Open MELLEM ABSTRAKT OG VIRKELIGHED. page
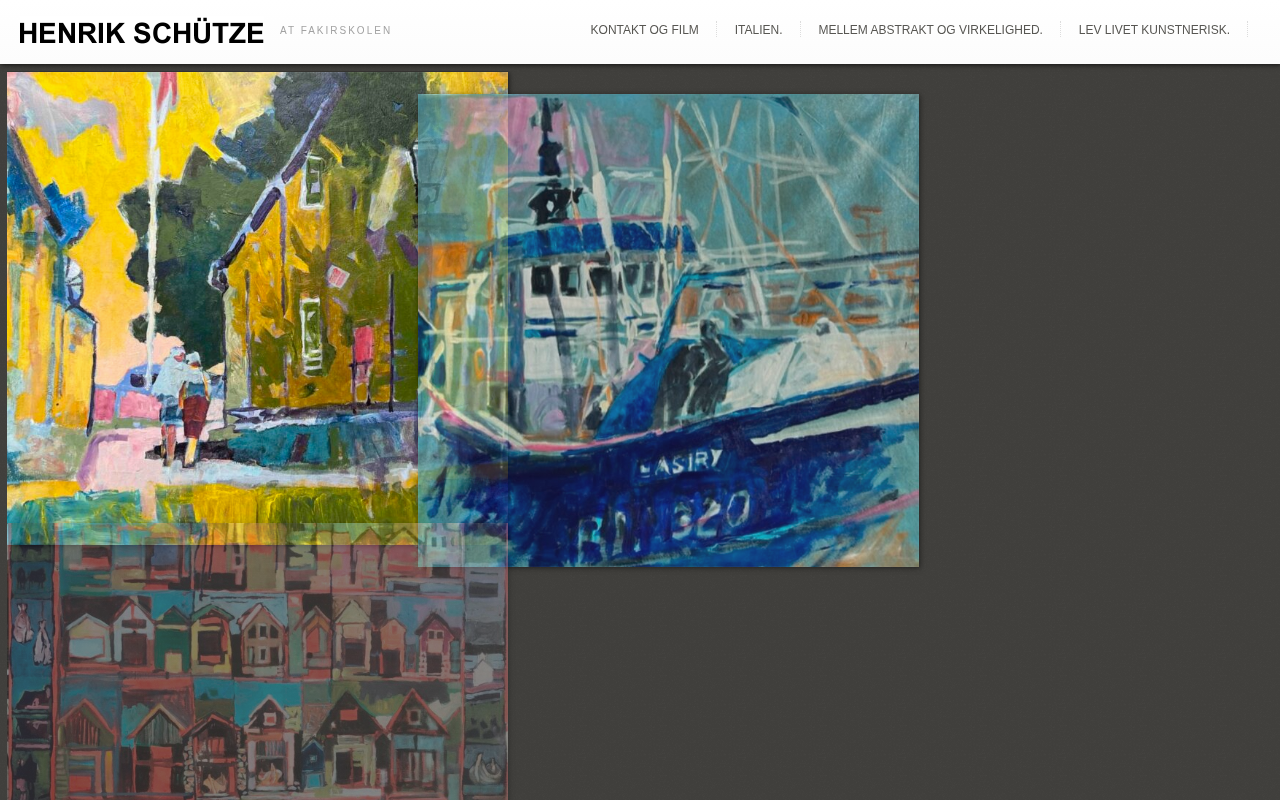Image resolution: width=1280 pixels, height=800 pixels. [x=930, y=30]
